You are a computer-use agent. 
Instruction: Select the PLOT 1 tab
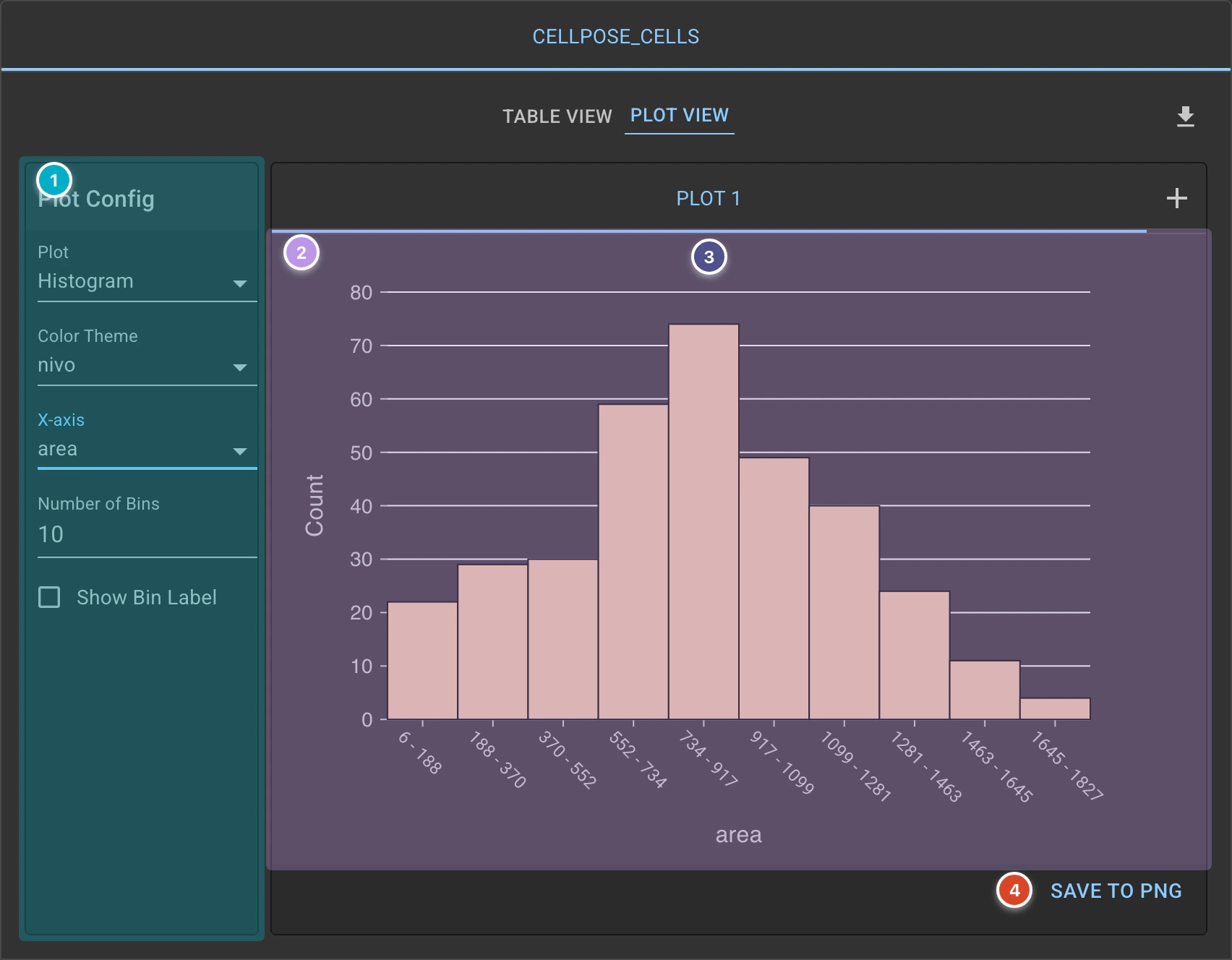click(709, 198)
